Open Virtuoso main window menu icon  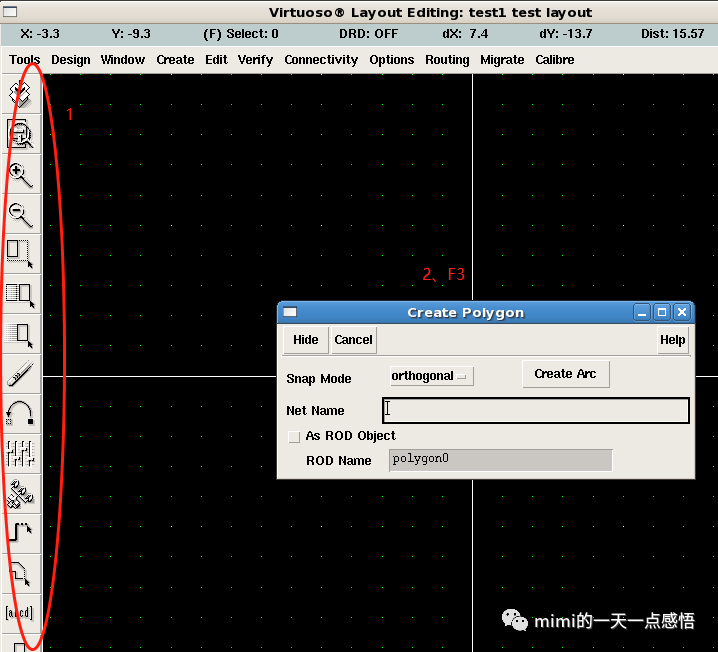[x=10, y=11]
